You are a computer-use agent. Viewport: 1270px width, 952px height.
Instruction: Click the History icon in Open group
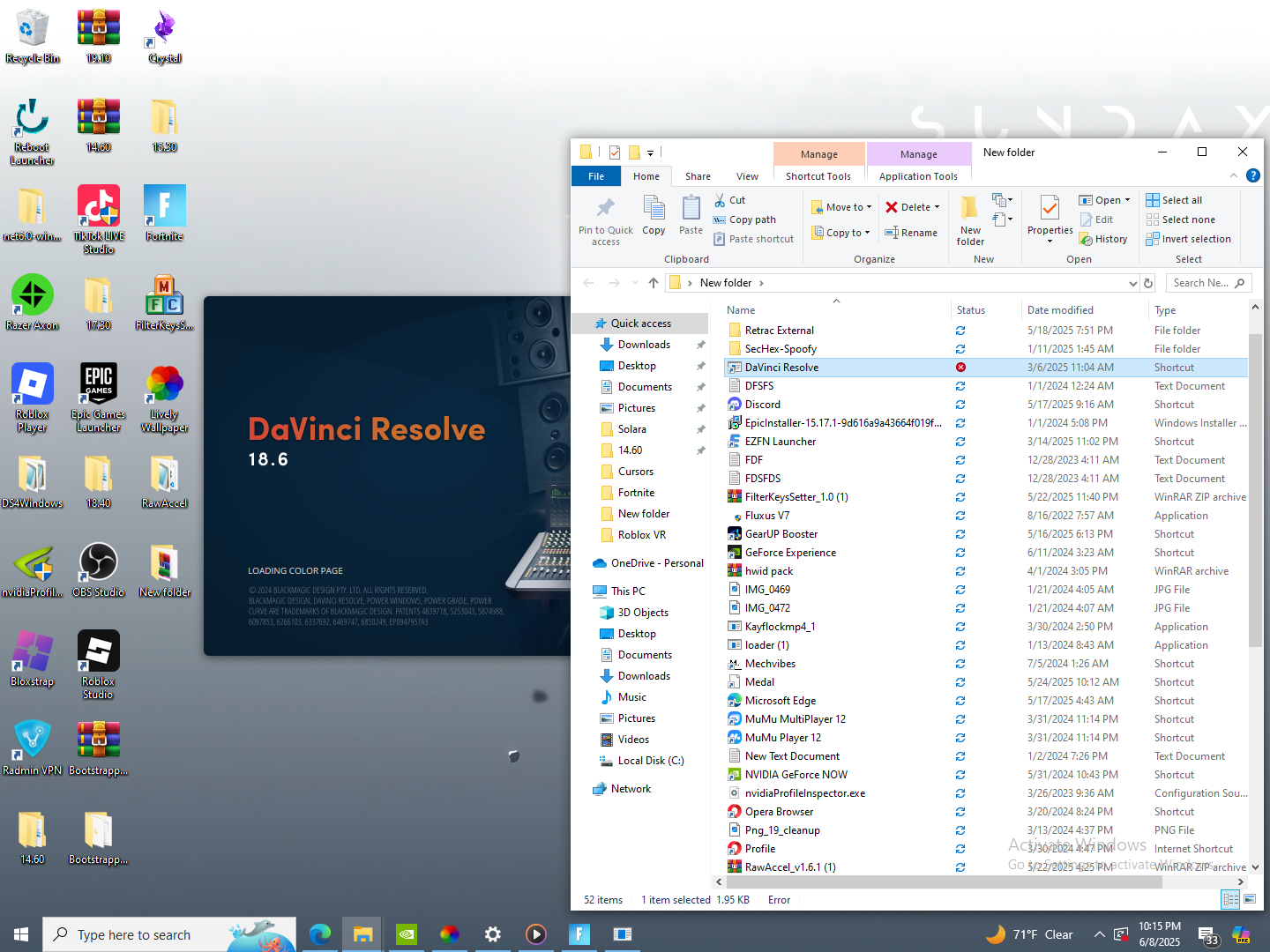(1087, 239)
